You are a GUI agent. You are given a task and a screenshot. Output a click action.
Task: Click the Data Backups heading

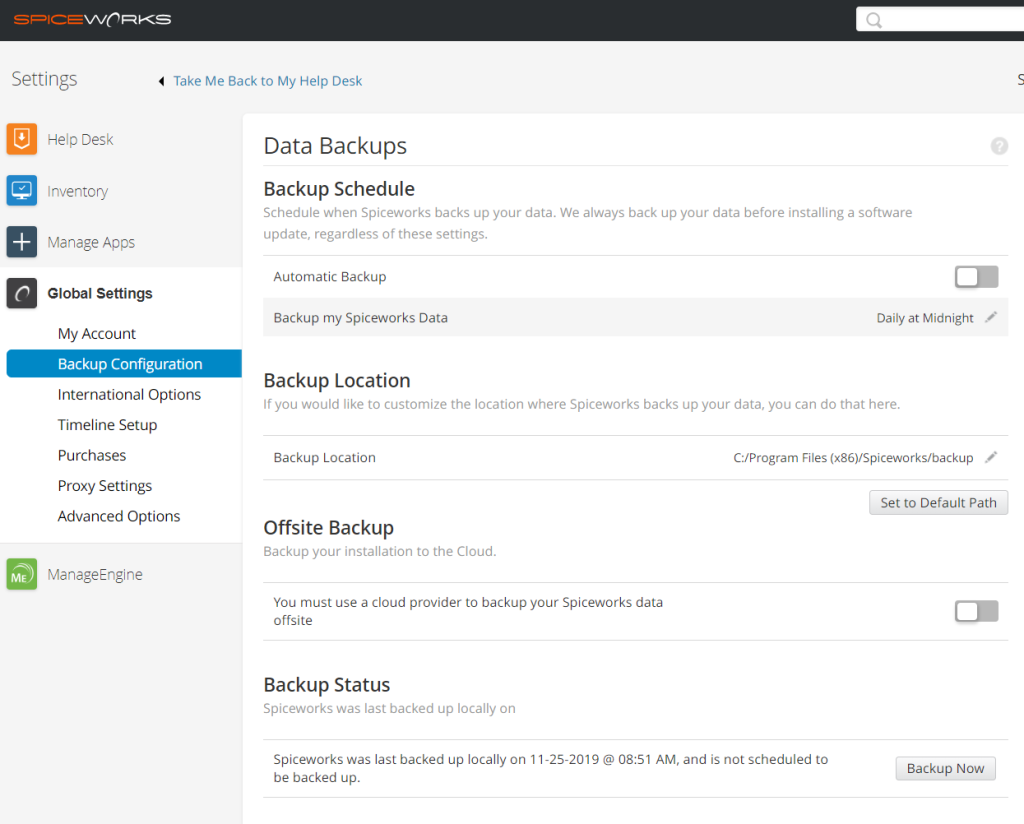tap(335, 146)
